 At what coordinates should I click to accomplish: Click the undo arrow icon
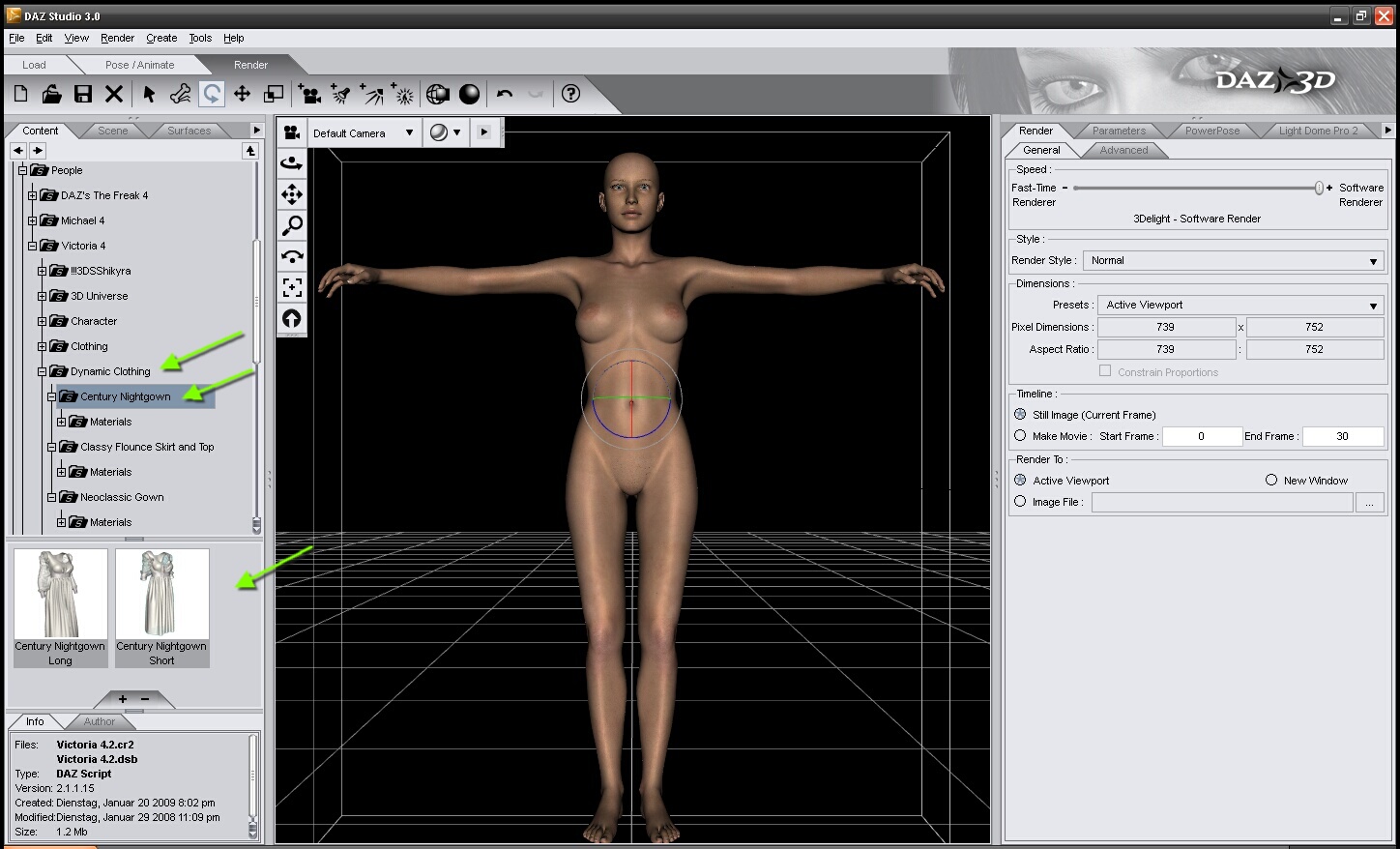(504, 94)
